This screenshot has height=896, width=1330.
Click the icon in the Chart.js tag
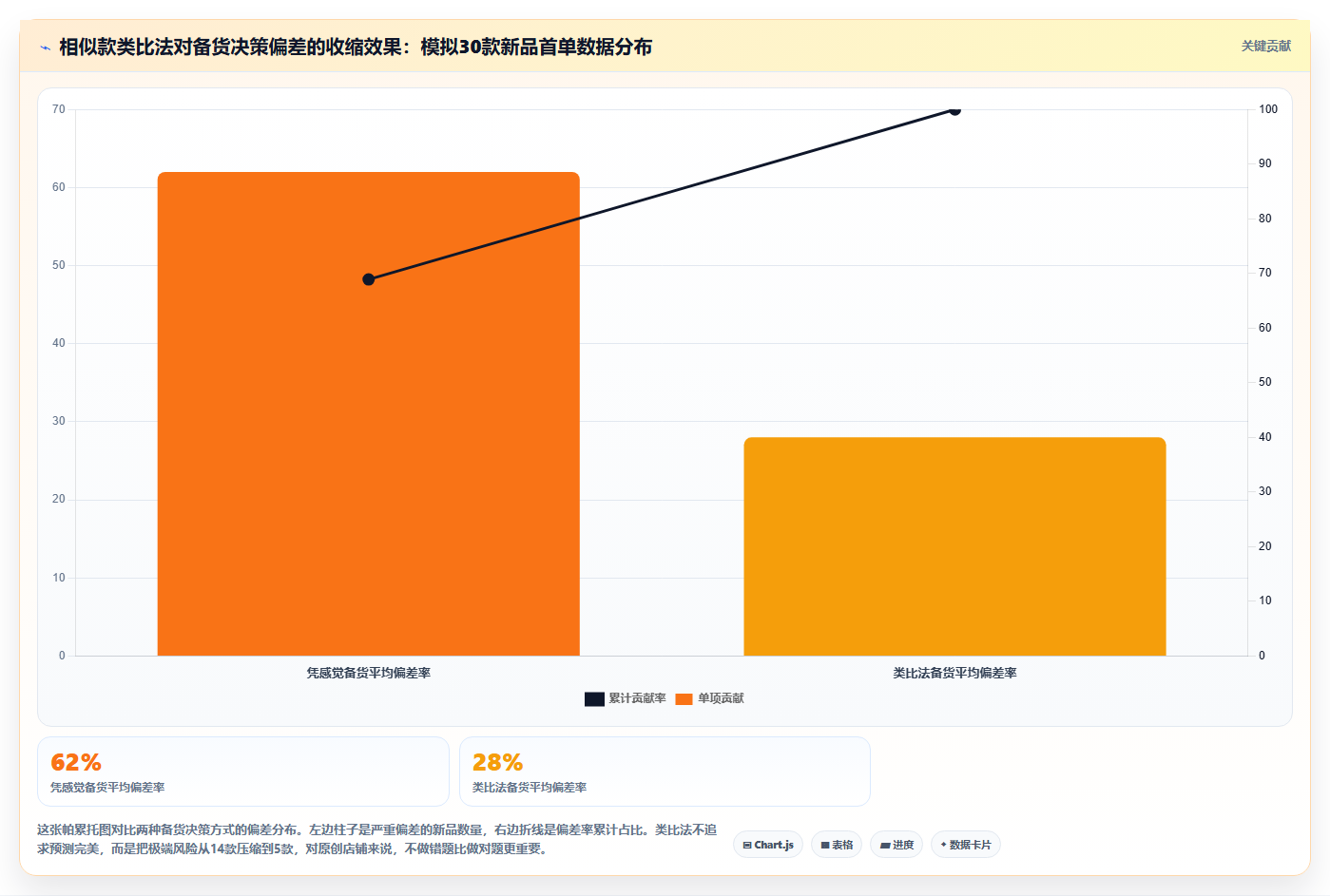click(x=747, y=845)
